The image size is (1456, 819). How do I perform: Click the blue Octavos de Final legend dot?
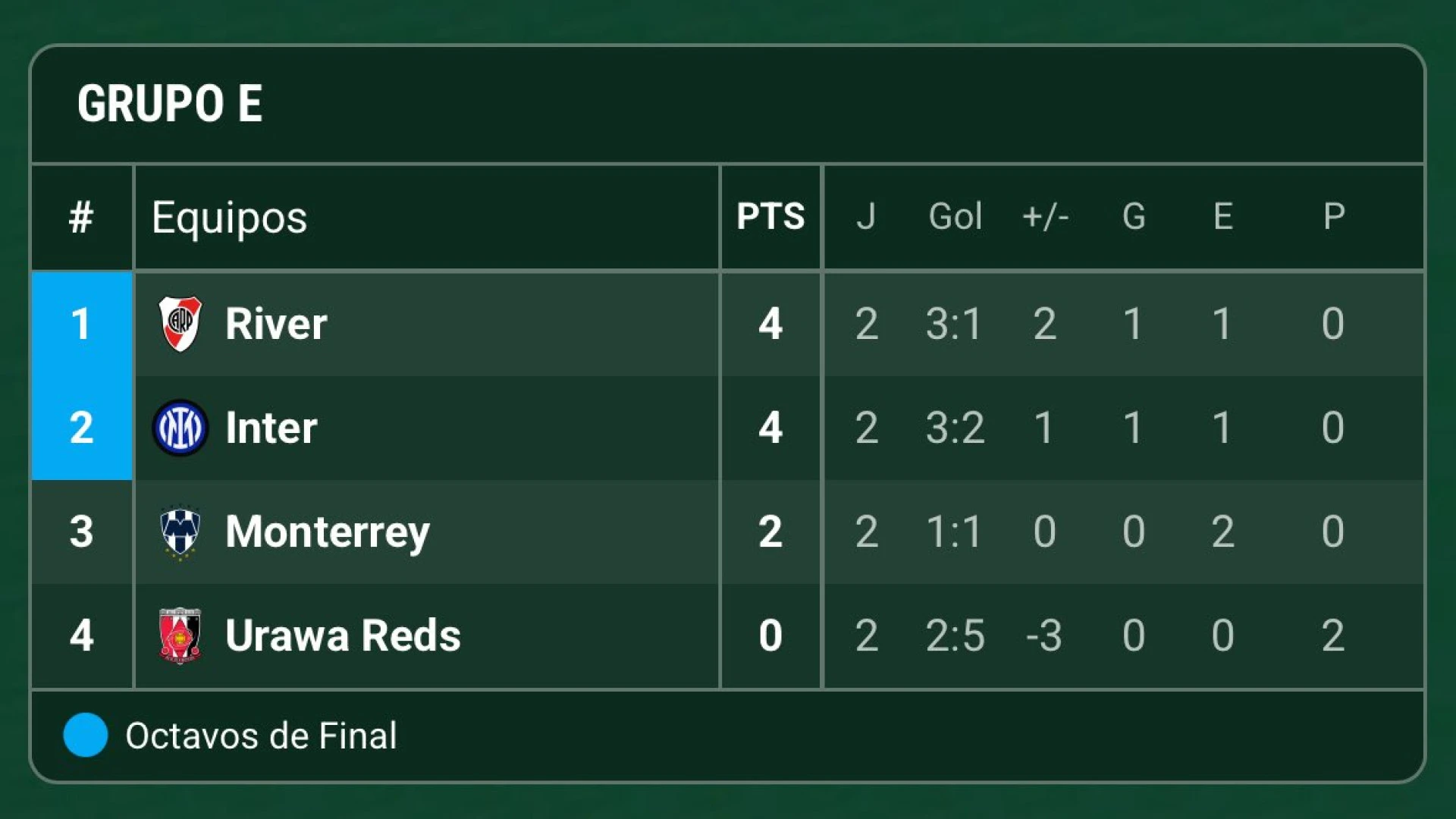click(x=86, y=735)
